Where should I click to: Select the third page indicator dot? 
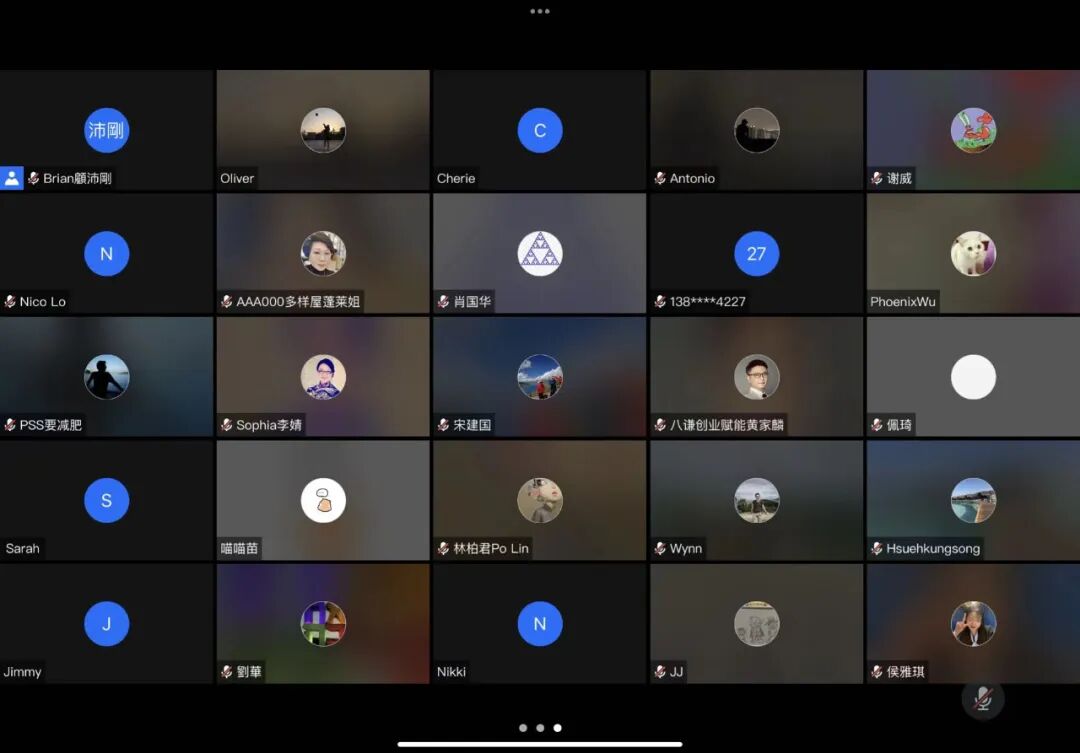557,728
